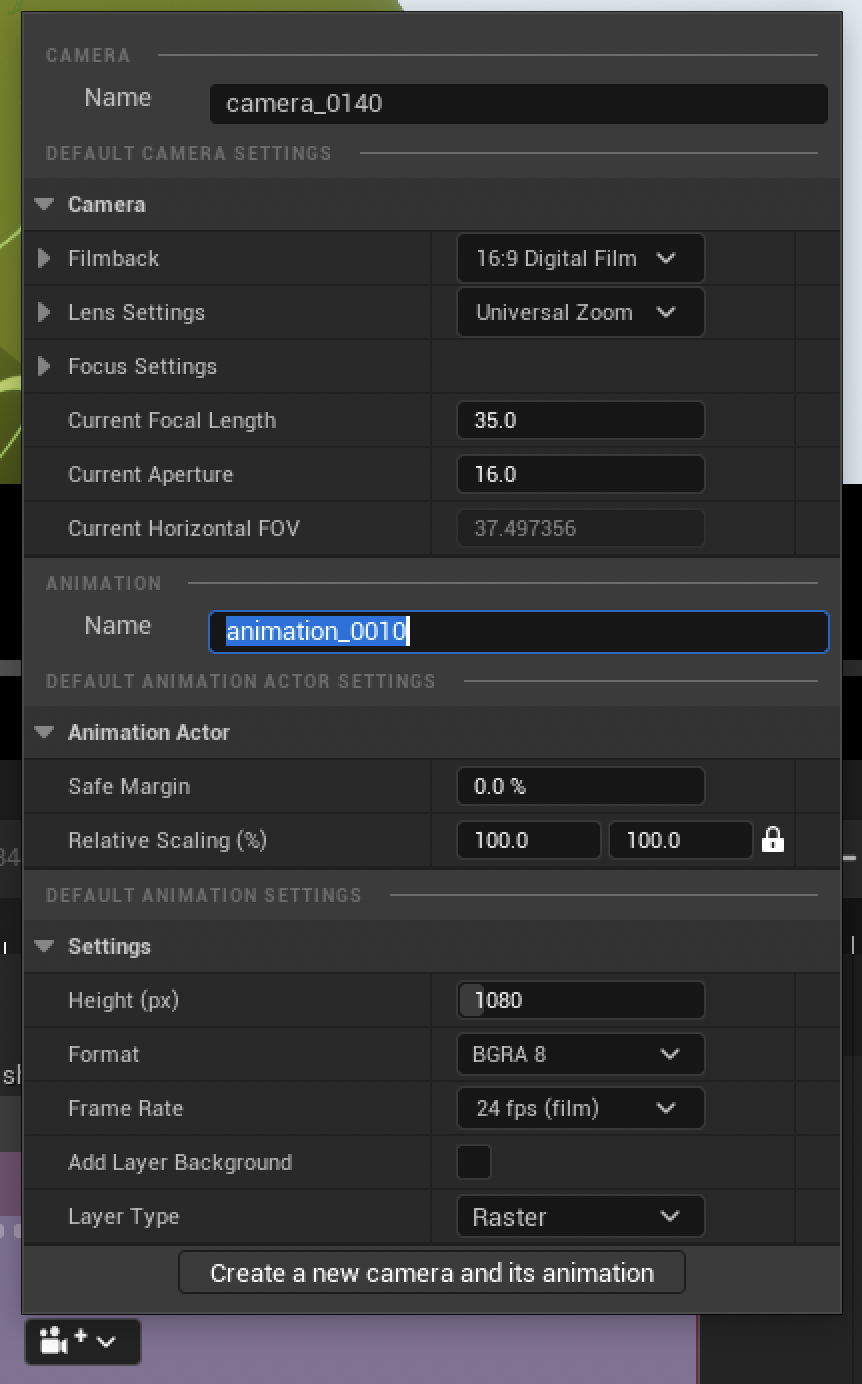Expand the Filmback settings row
Image resolution: width=862 pixels, height=1384 pixels.
(x=44, y=258)
